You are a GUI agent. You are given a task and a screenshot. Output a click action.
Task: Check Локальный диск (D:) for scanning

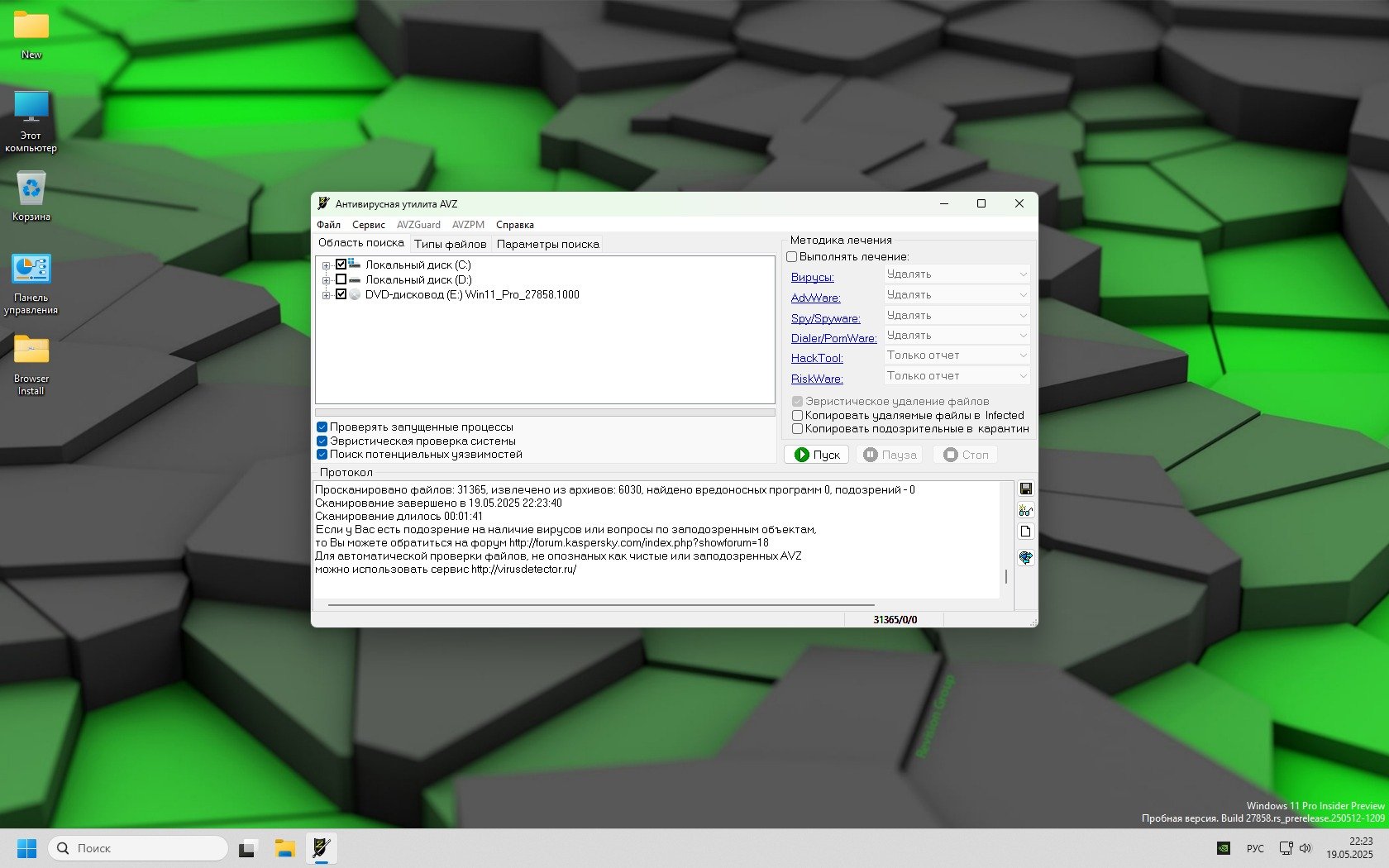click(341, 280)
